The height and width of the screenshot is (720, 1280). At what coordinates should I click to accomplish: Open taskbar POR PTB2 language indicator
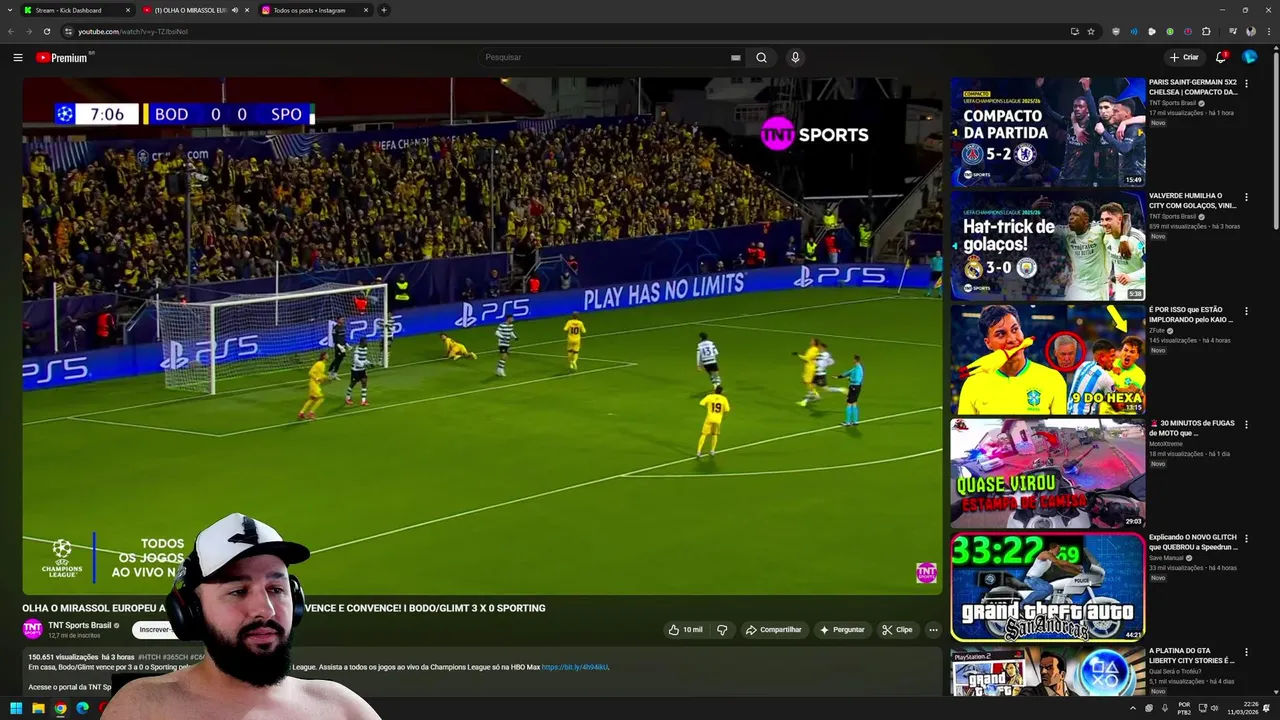click(x=1184, y=708)
